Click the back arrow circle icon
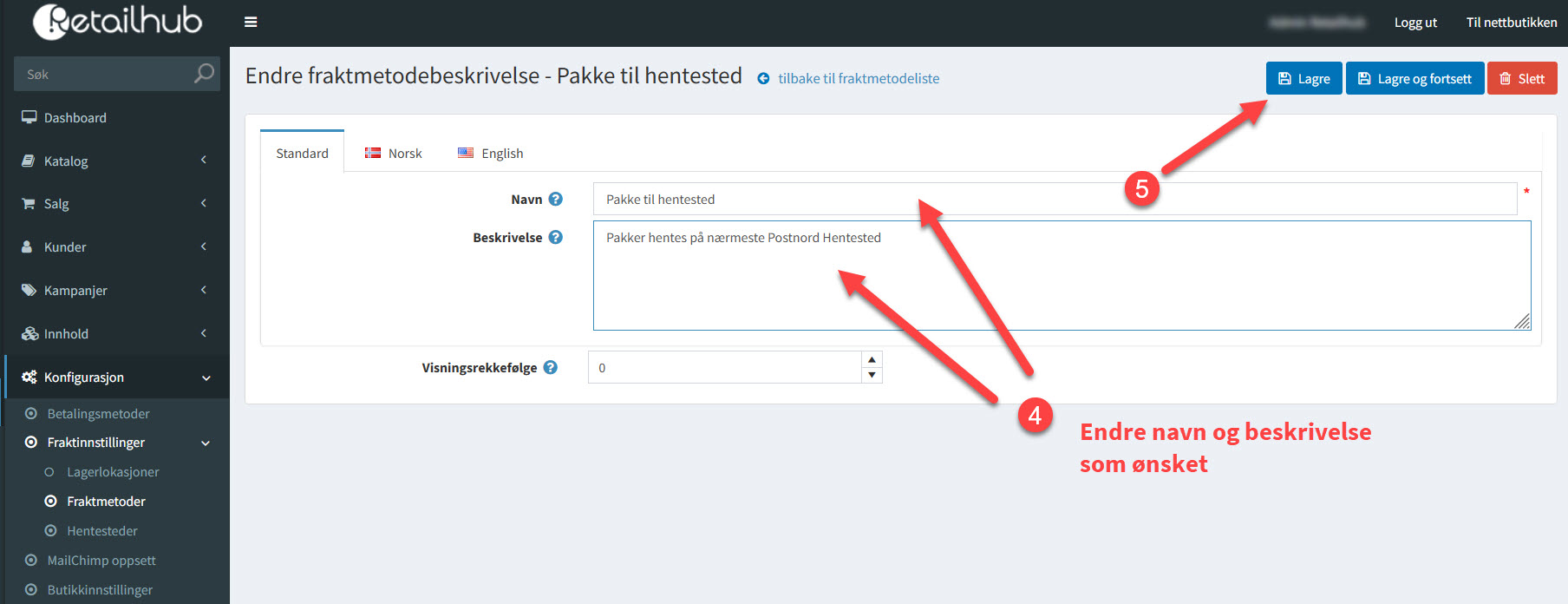 763,79
